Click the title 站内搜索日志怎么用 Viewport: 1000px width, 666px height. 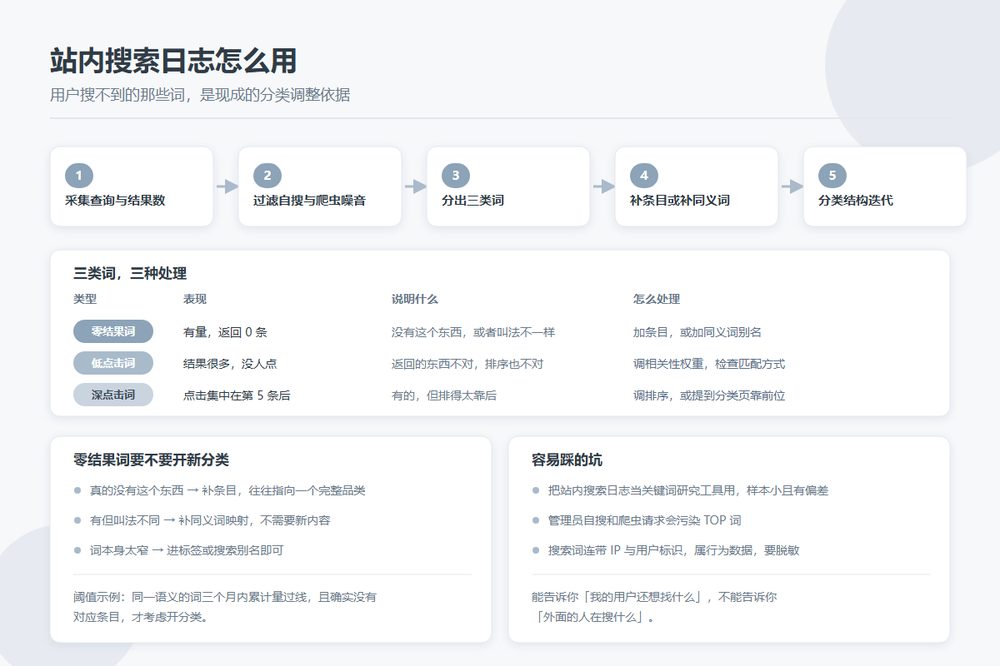pos(173,61)
